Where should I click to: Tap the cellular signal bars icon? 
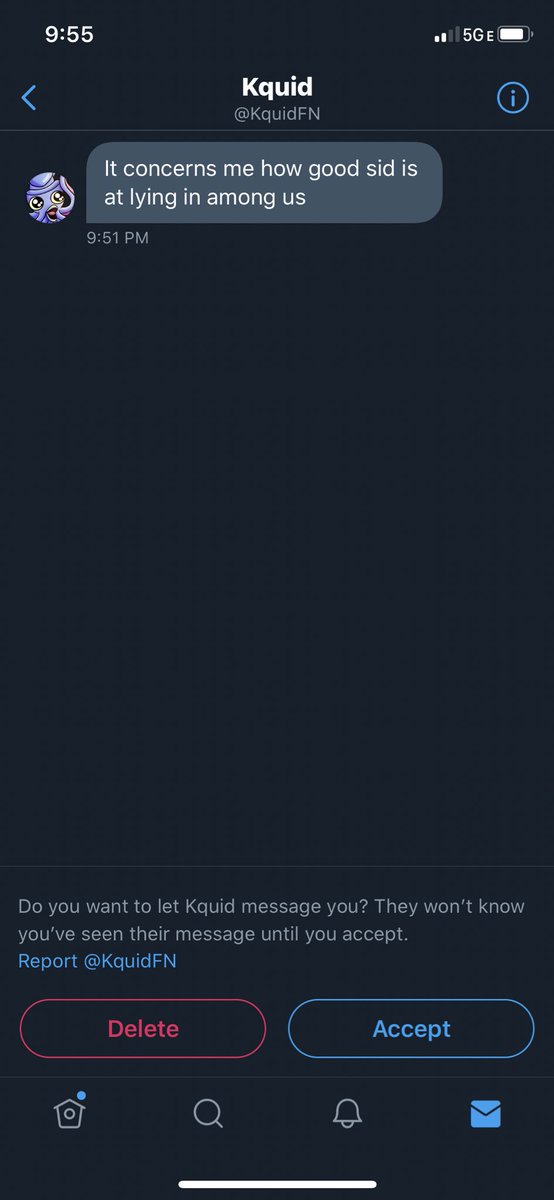(x=446, y=36)
